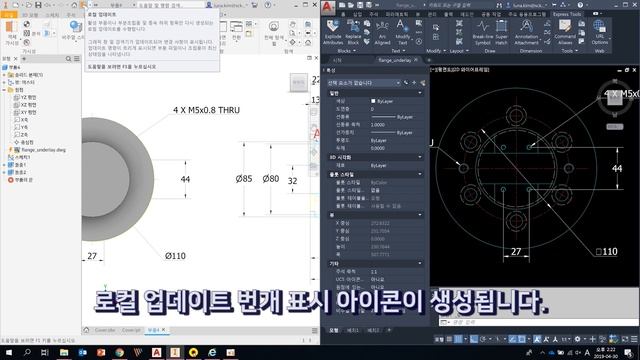Click Save icon in Inventor quick access toolbar

(x=38, y=5)
